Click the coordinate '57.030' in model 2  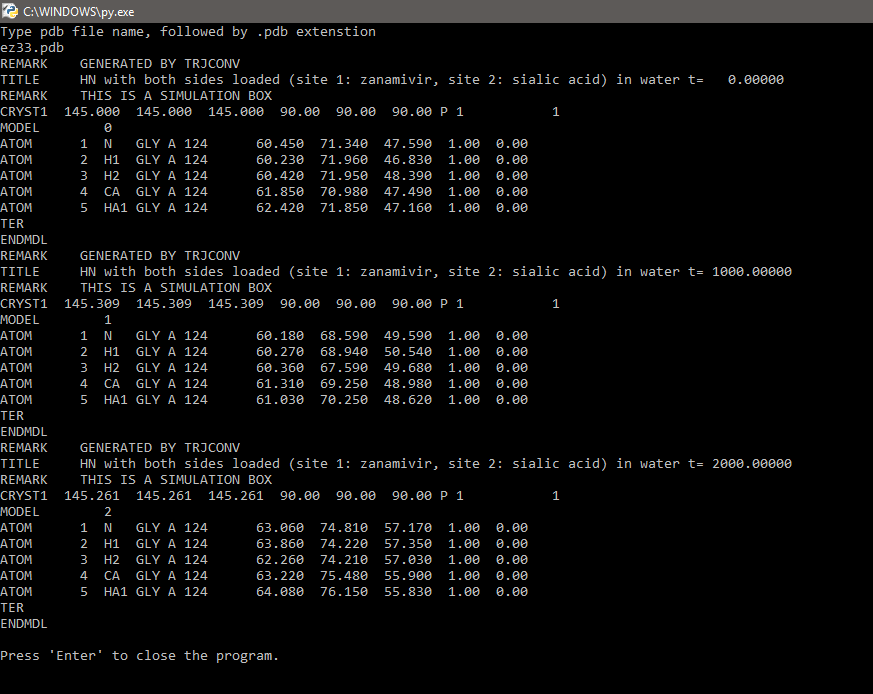408,560
